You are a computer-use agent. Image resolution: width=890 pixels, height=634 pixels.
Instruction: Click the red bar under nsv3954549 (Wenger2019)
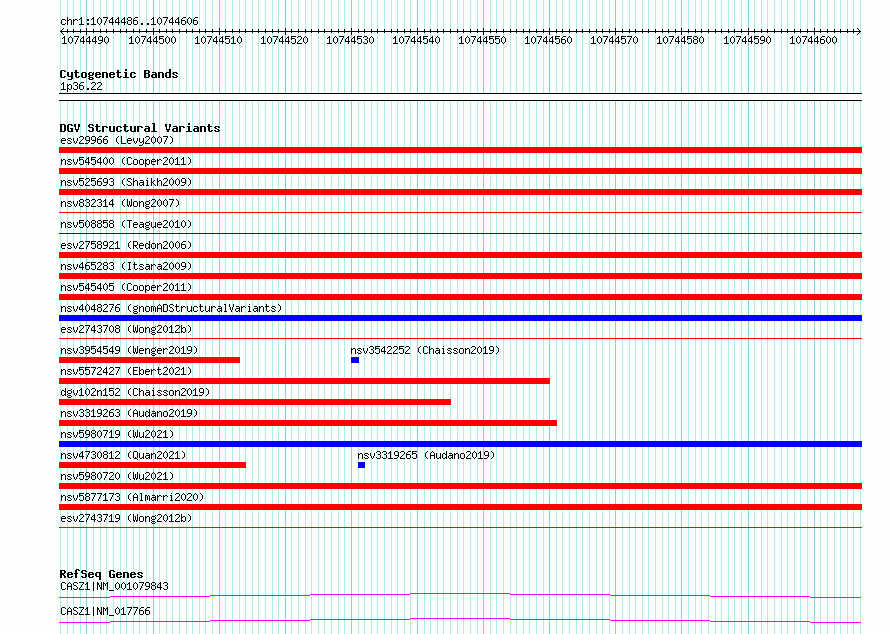(149, 360)
